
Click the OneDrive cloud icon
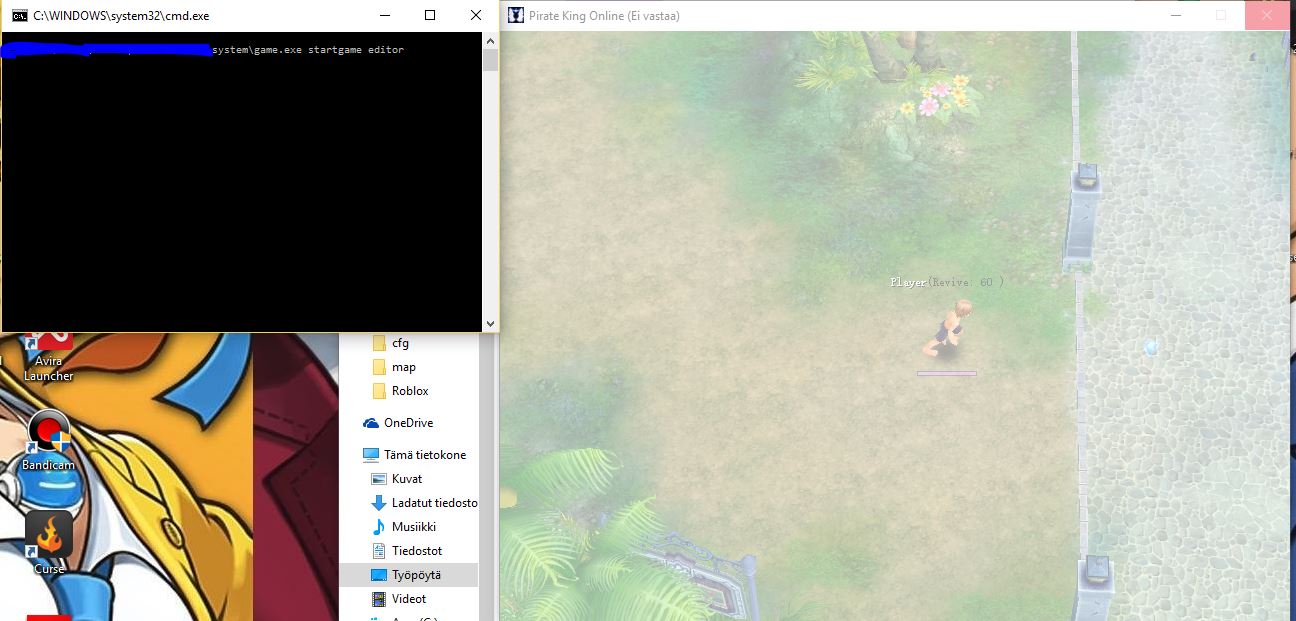[371, 423]
